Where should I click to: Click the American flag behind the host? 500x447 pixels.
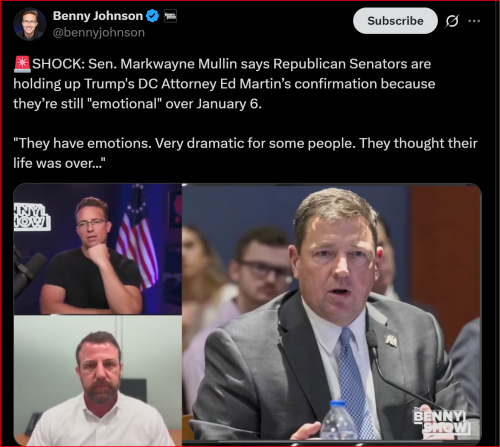click(137, 237)
